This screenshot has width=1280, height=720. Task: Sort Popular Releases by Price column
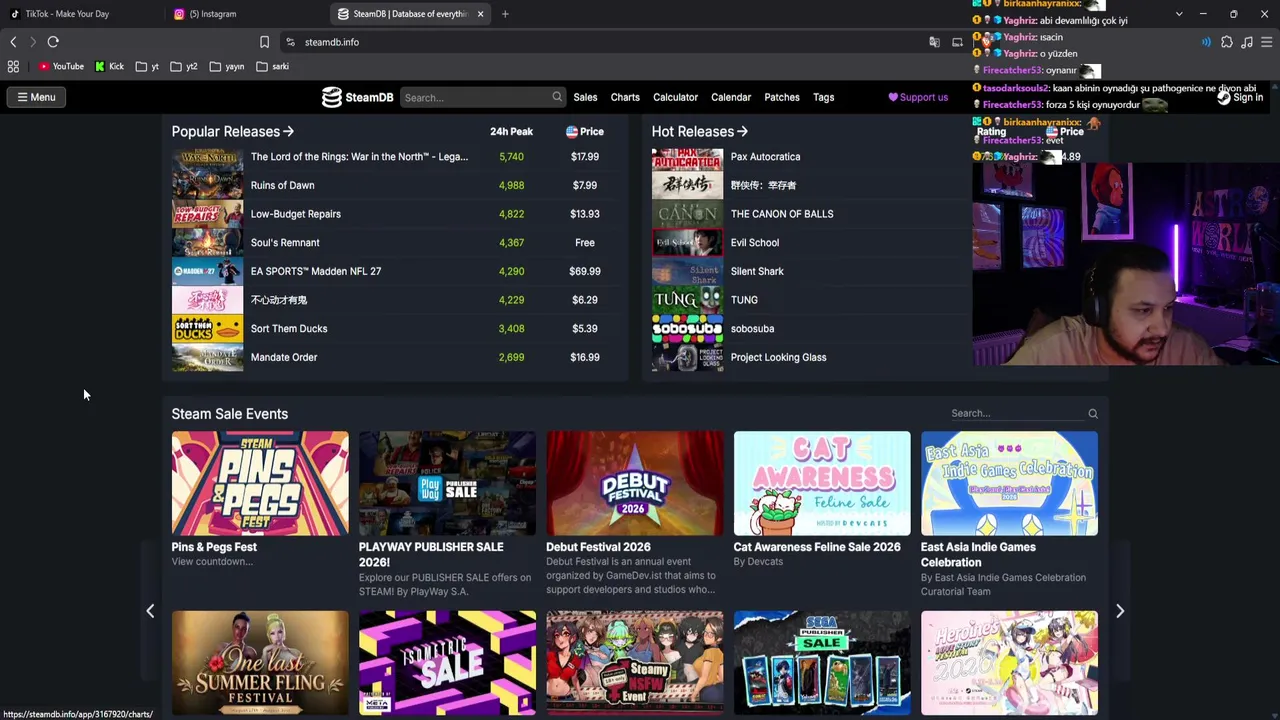[x=585, y=131]
